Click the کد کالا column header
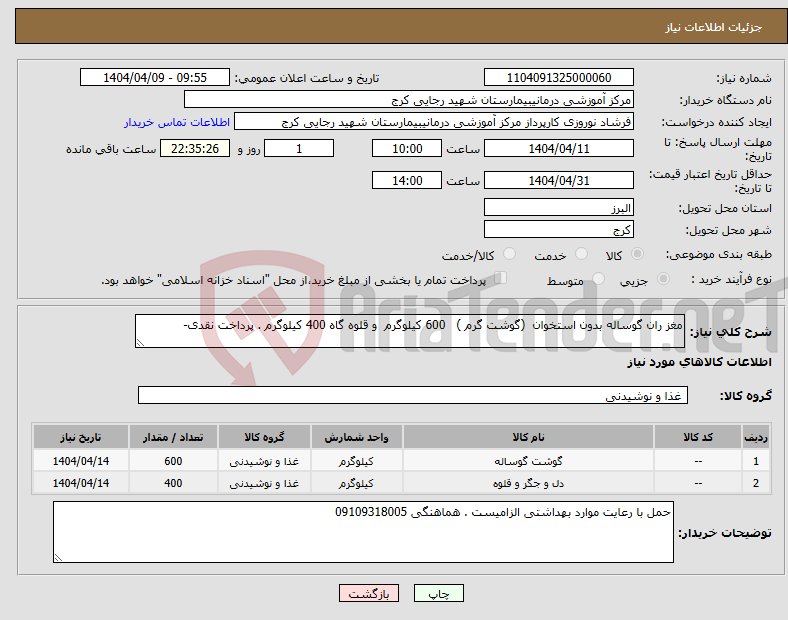 pyautogui.click(x=698, y=437)
